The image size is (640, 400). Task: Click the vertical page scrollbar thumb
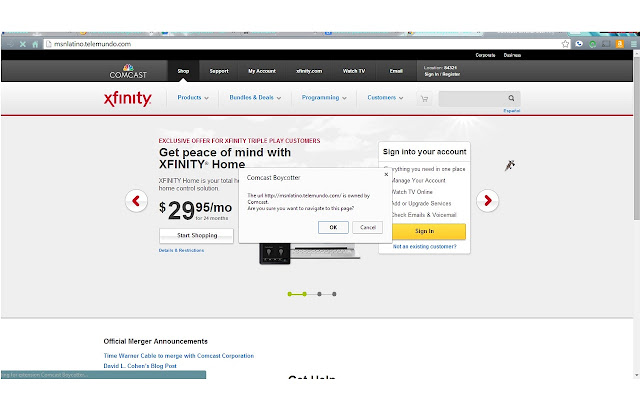coord(636,139)
